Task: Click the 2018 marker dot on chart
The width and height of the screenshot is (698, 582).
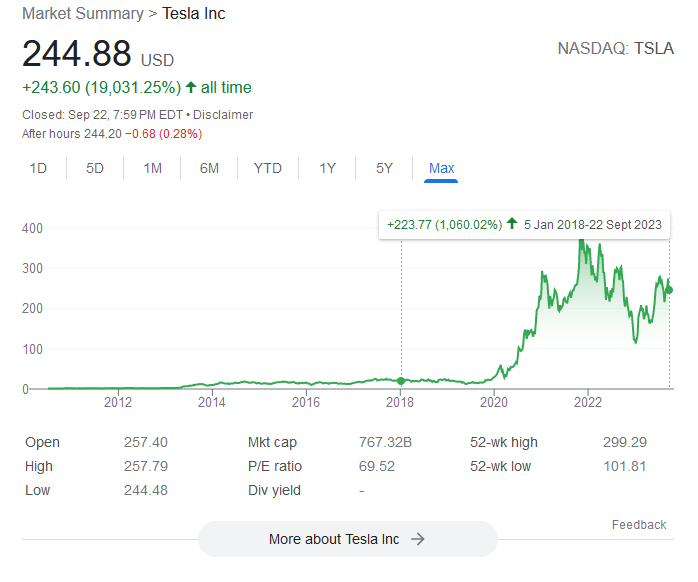Action: pyautogui.click(x=401, y=381)
